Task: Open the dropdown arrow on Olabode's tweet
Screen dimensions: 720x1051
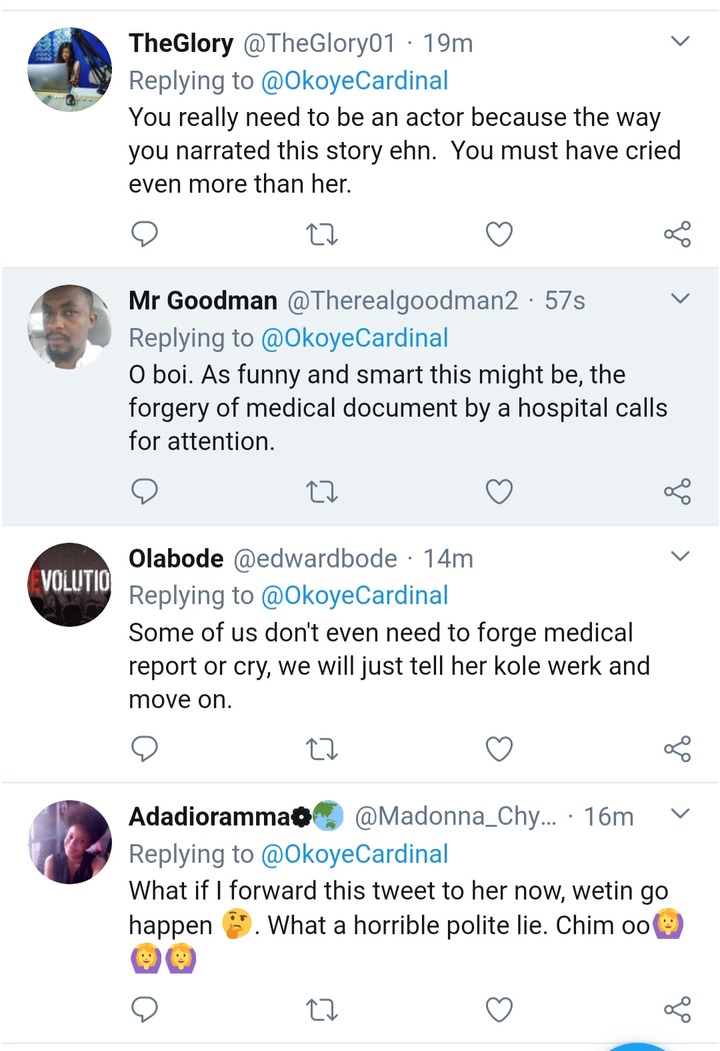Action: click(679, 557)
